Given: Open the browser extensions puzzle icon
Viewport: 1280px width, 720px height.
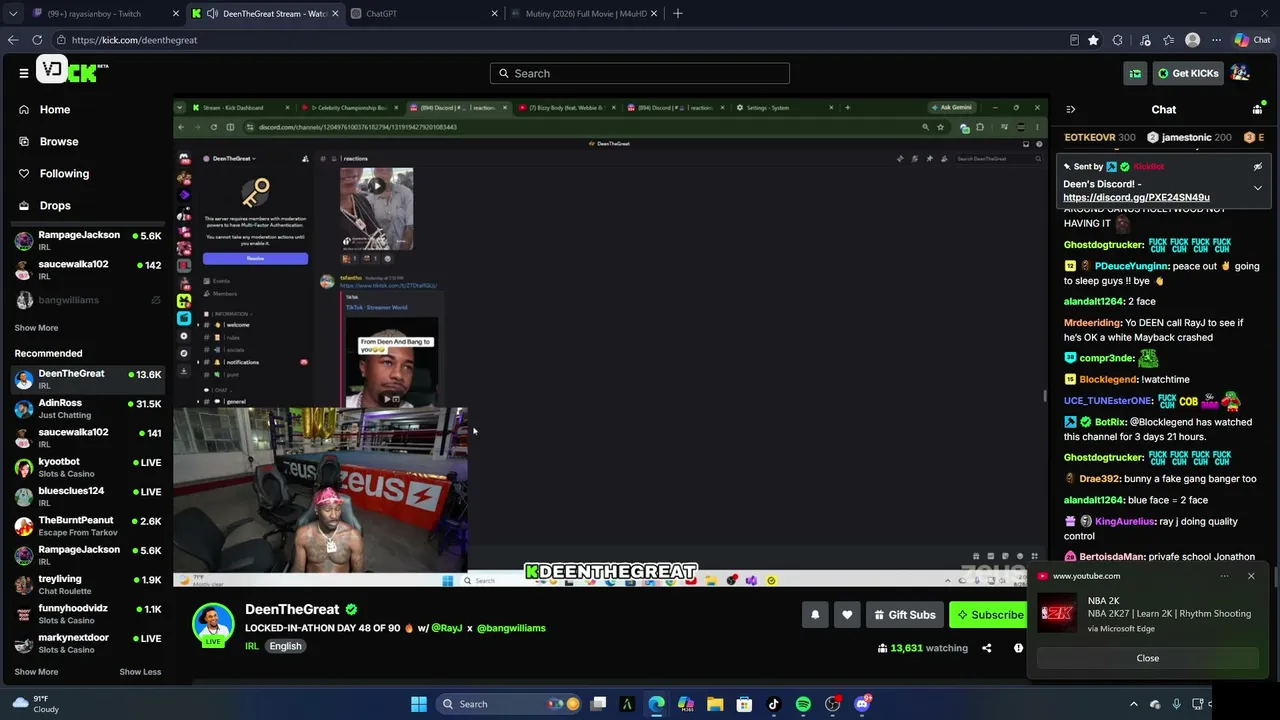Looking at the screenshot, I should click(1117, 40).
